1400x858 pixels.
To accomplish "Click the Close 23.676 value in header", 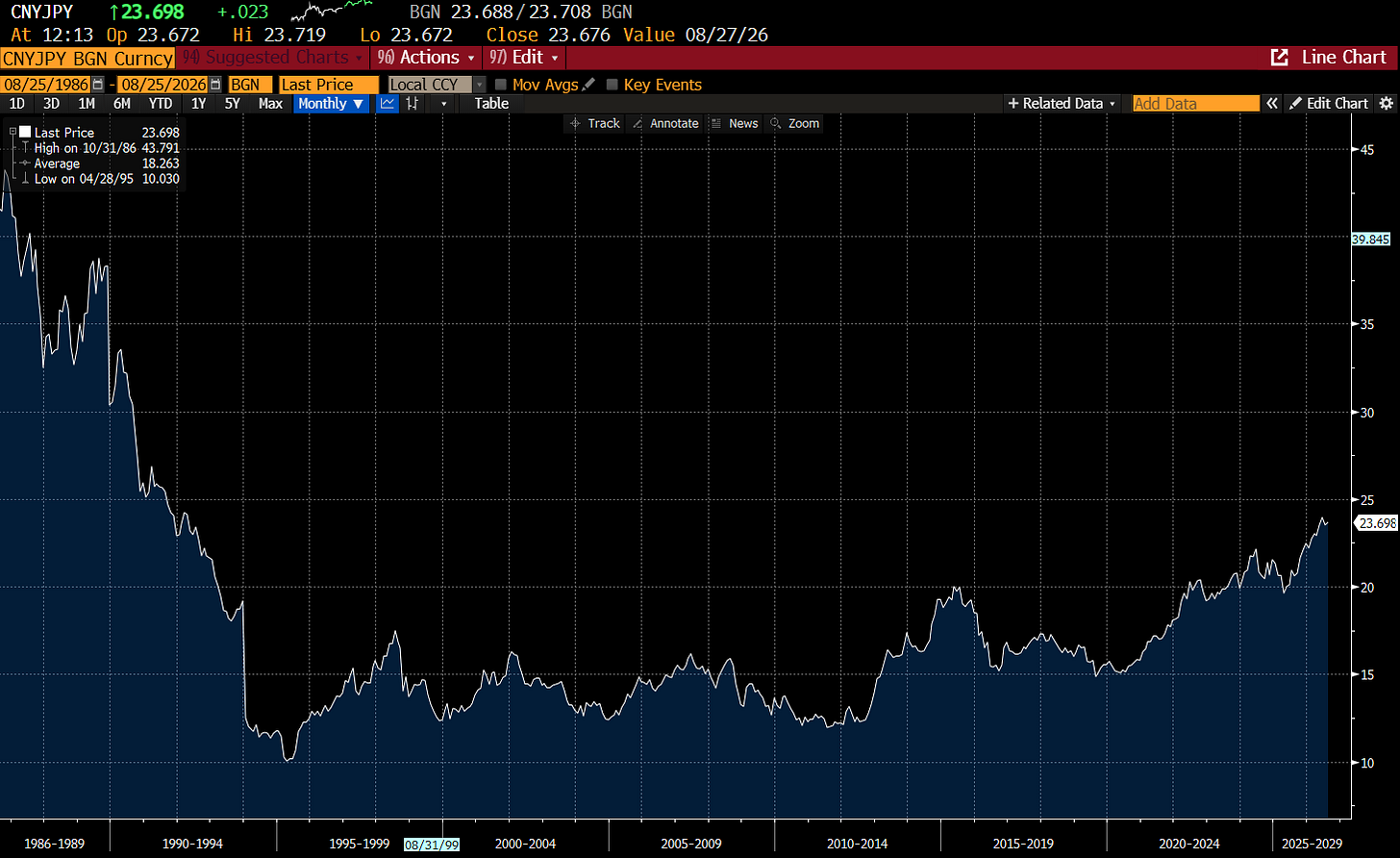I will tap(548, 35).
